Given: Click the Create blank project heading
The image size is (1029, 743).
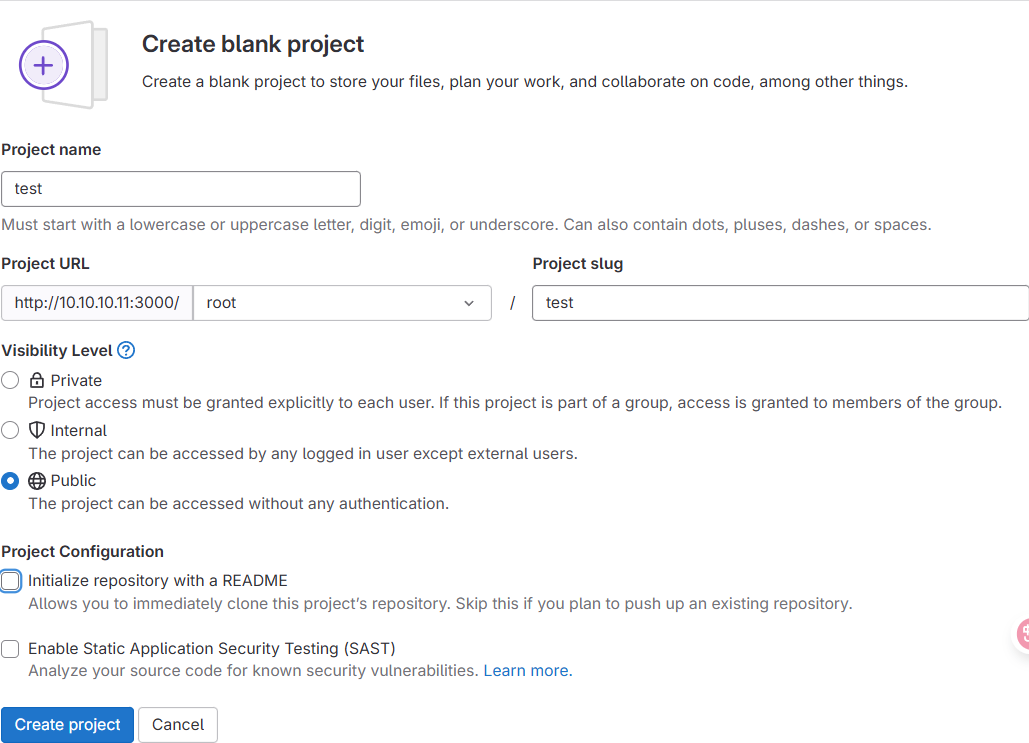Looking at the screenshot, I should click(253, 44).
